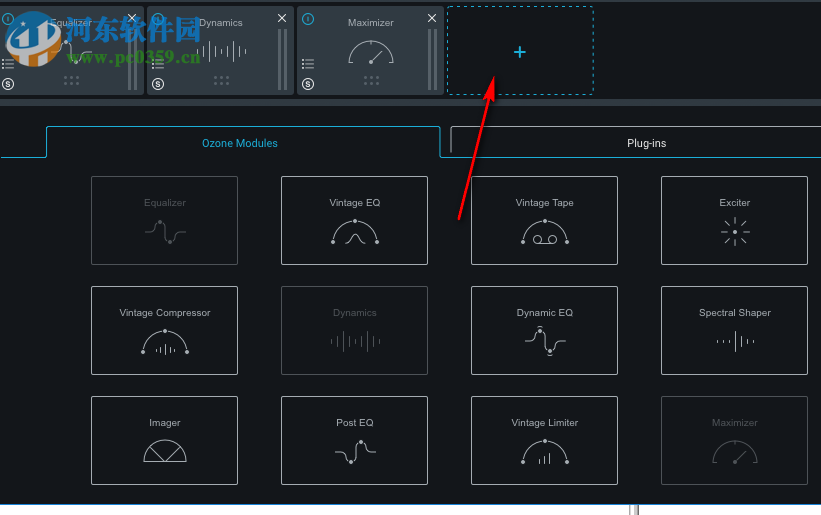Click the Maximizer module level meter

pos(432,59)
